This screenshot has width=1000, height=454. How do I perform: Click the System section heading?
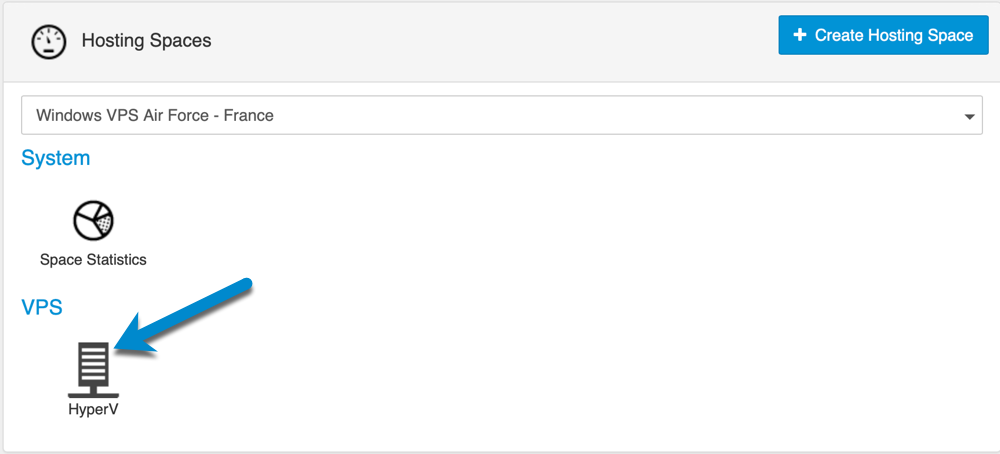55,158
